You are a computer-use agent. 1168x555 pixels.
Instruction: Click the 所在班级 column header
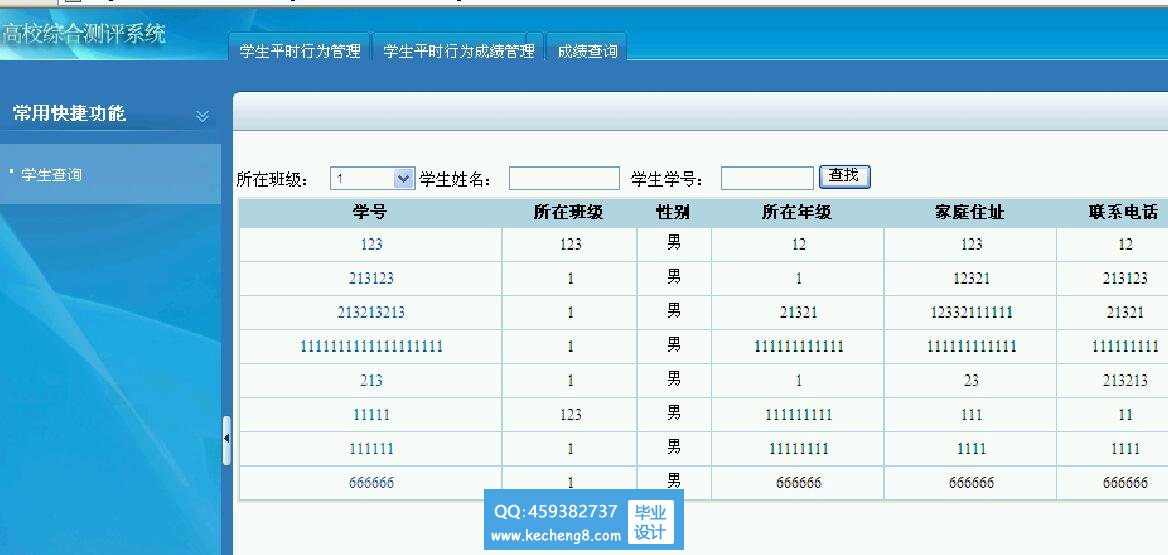pyautogui.click(x=569, y=212)
